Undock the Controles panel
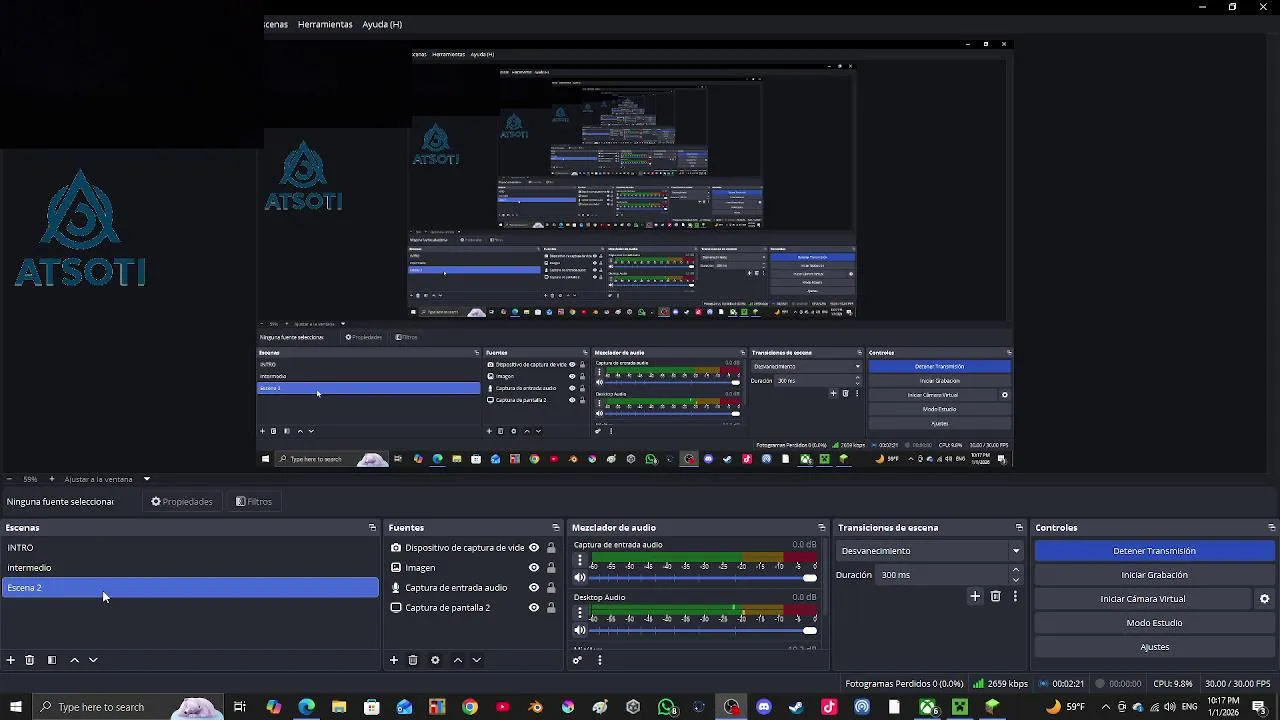 pos(1271,528)
